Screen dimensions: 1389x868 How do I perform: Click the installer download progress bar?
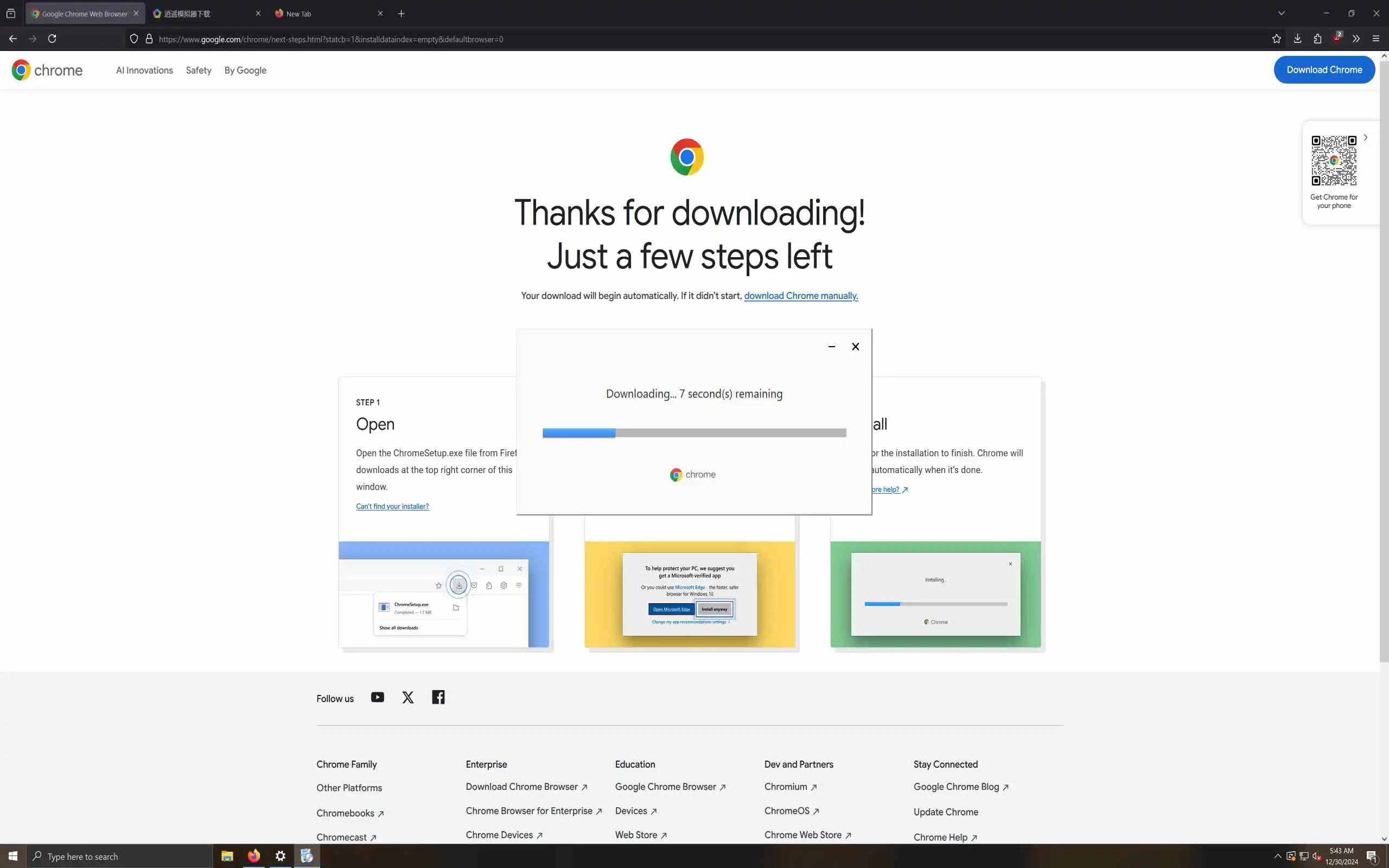click(694, 433)
